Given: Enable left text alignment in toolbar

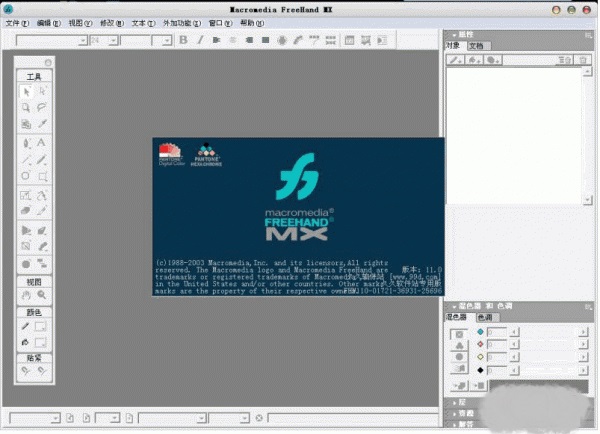Looking at the screenshot, I should [x=217, y=40].
